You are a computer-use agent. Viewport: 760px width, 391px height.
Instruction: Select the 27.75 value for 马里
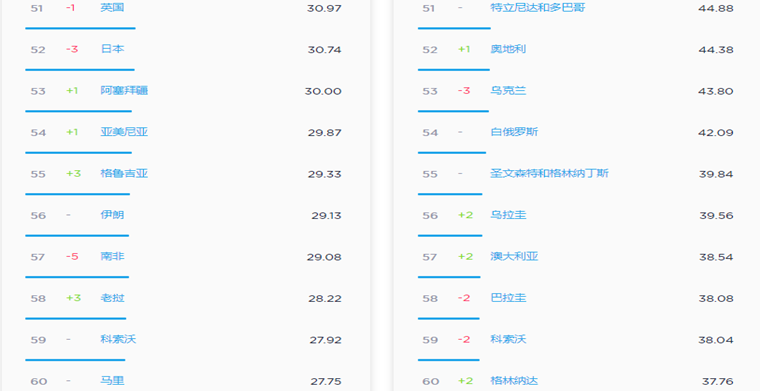pyautogui.click(x=326, y=381)
